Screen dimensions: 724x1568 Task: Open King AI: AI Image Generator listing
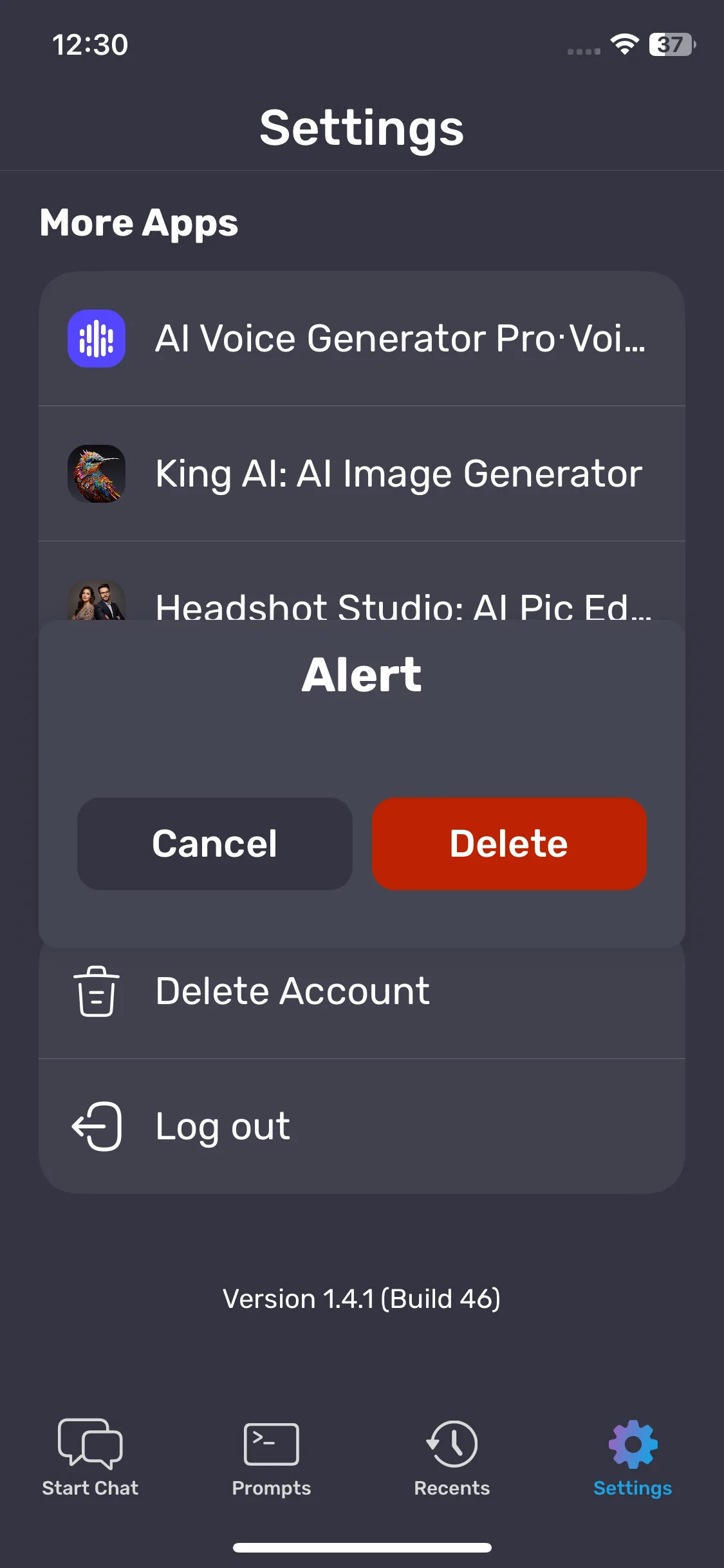pyautogui.click(x=362, y=474)
